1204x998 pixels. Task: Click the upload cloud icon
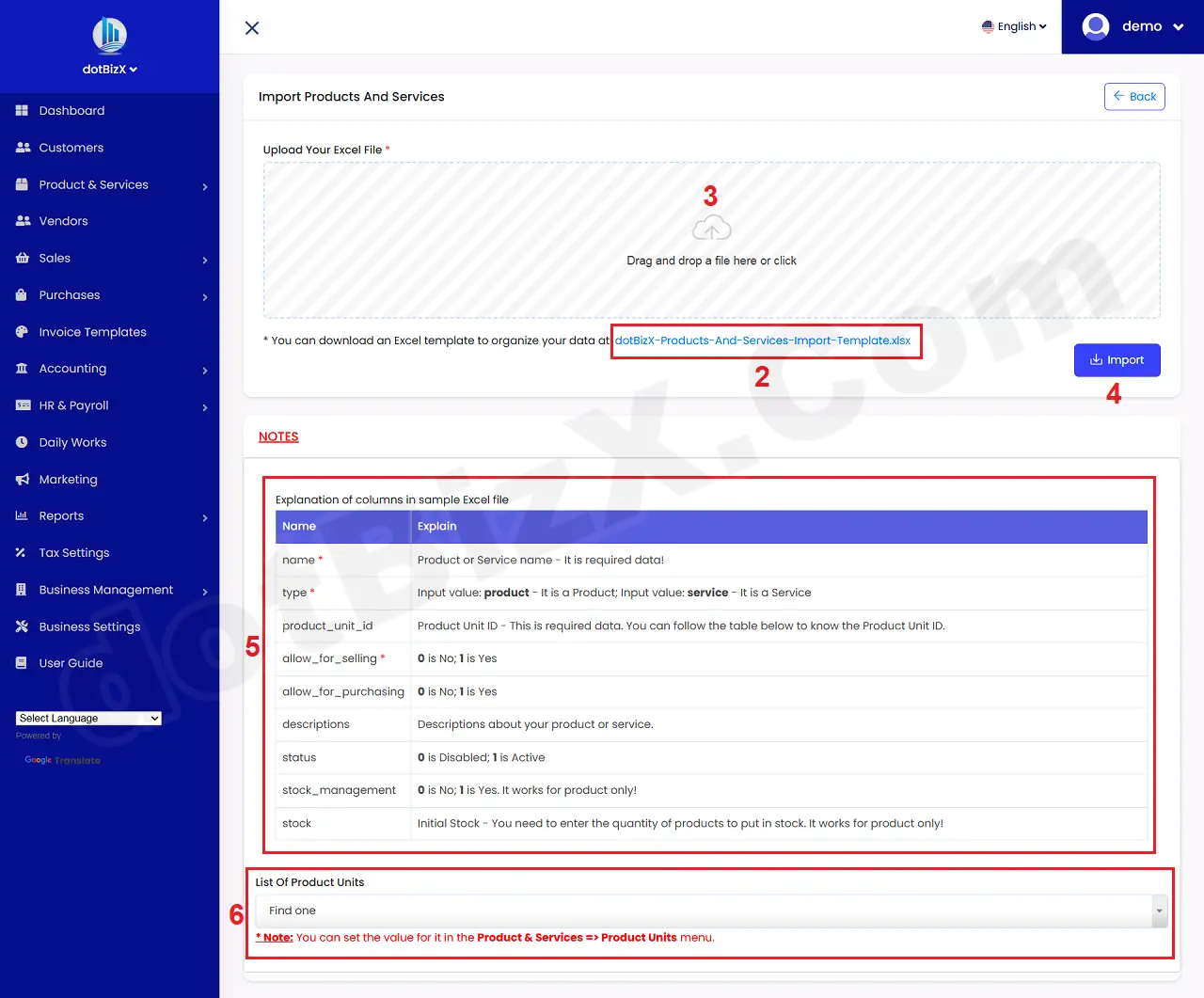tap(711, 227)
